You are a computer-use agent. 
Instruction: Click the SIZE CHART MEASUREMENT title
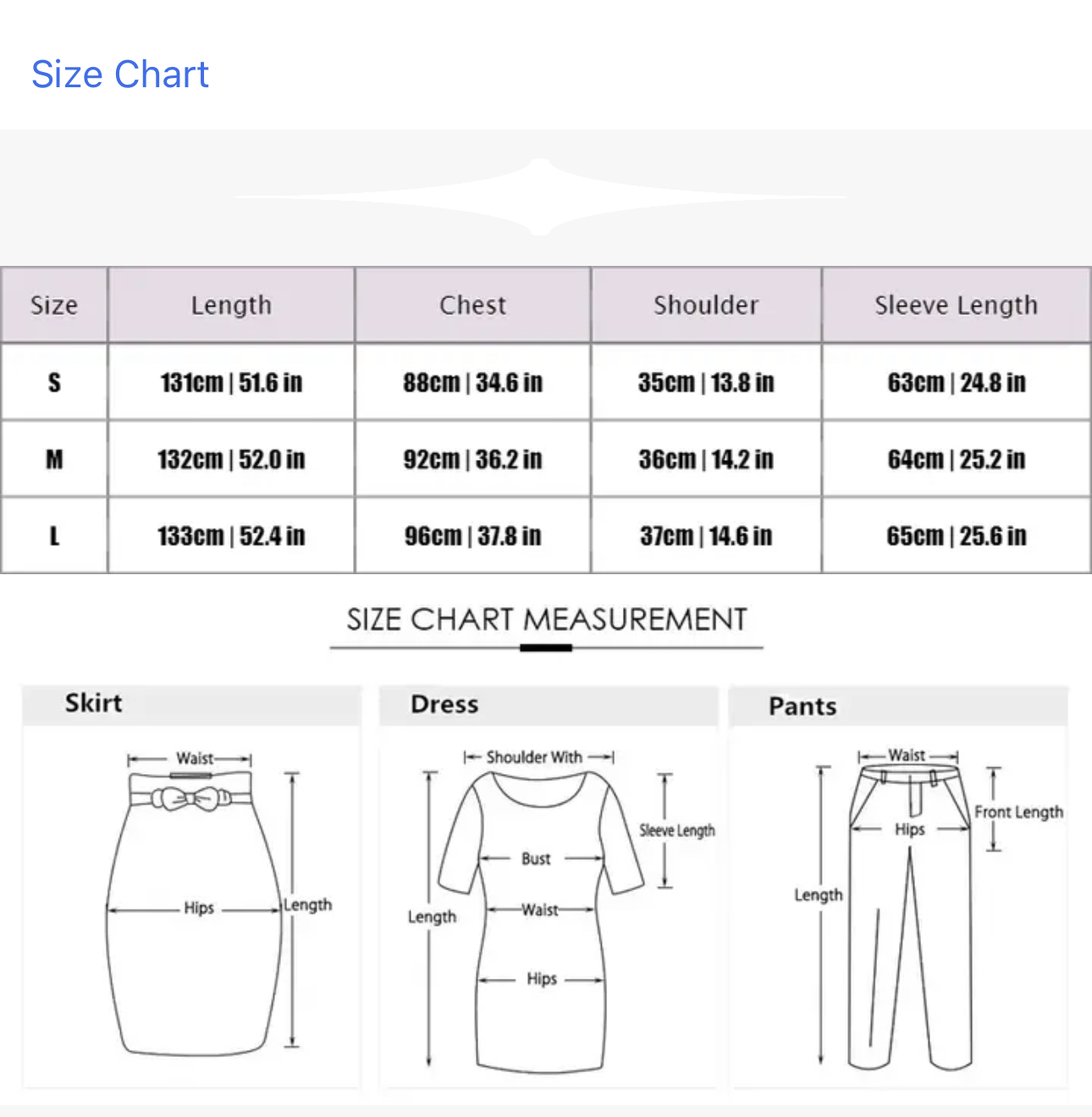(x=546, y=620)
